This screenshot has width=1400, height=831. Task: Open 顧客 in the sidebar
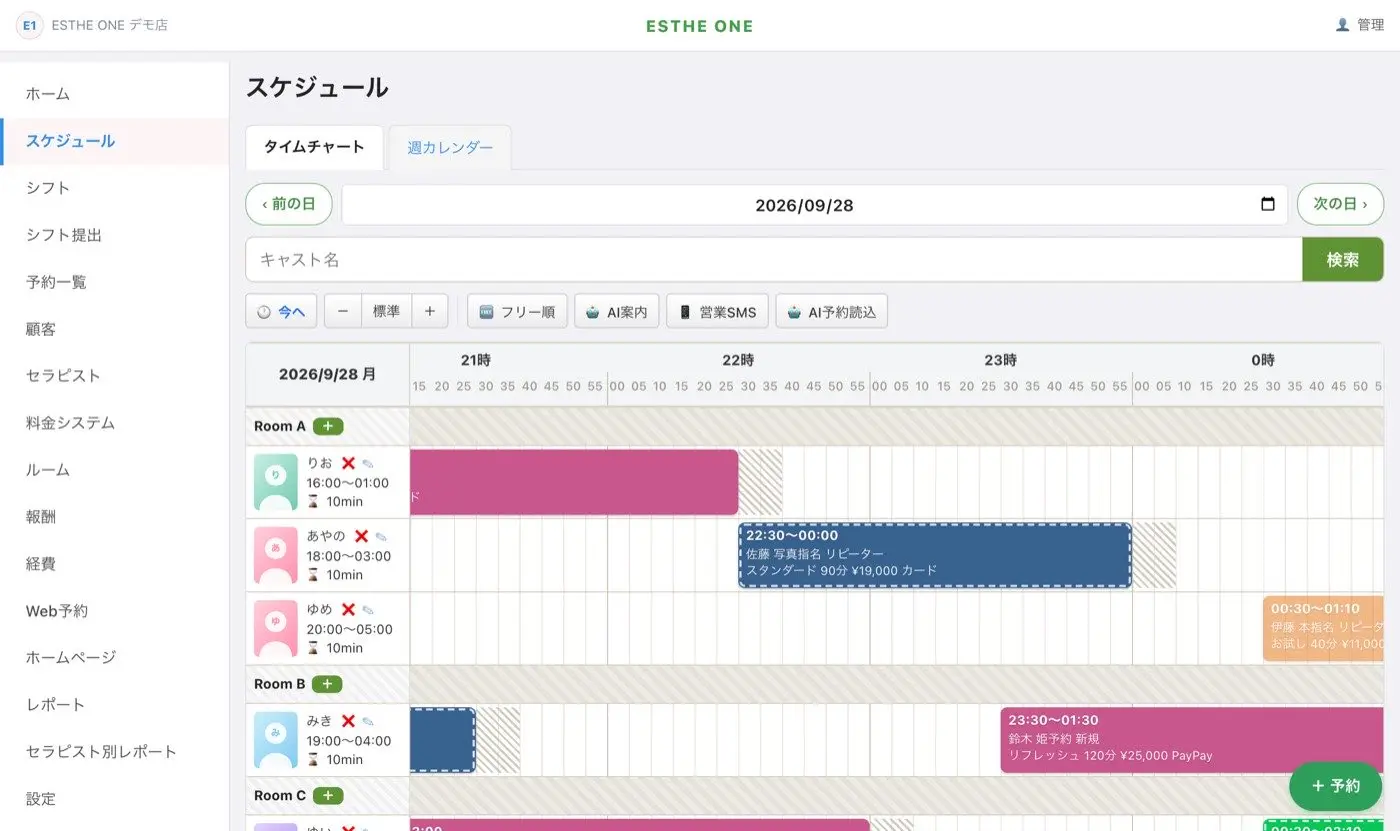coord(115,329)
